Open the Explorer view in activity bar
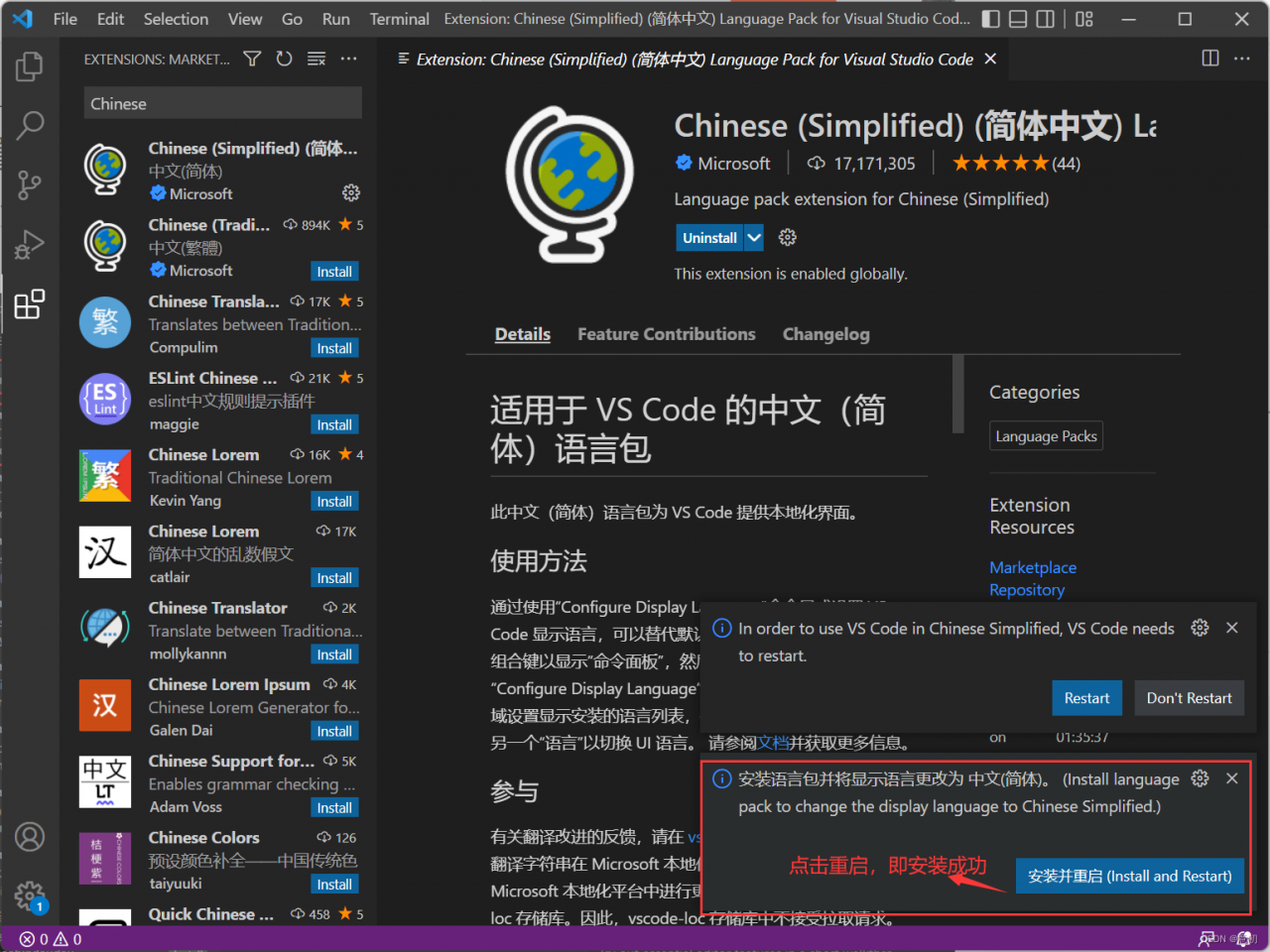1270x952 pixels. click(30, 66)
